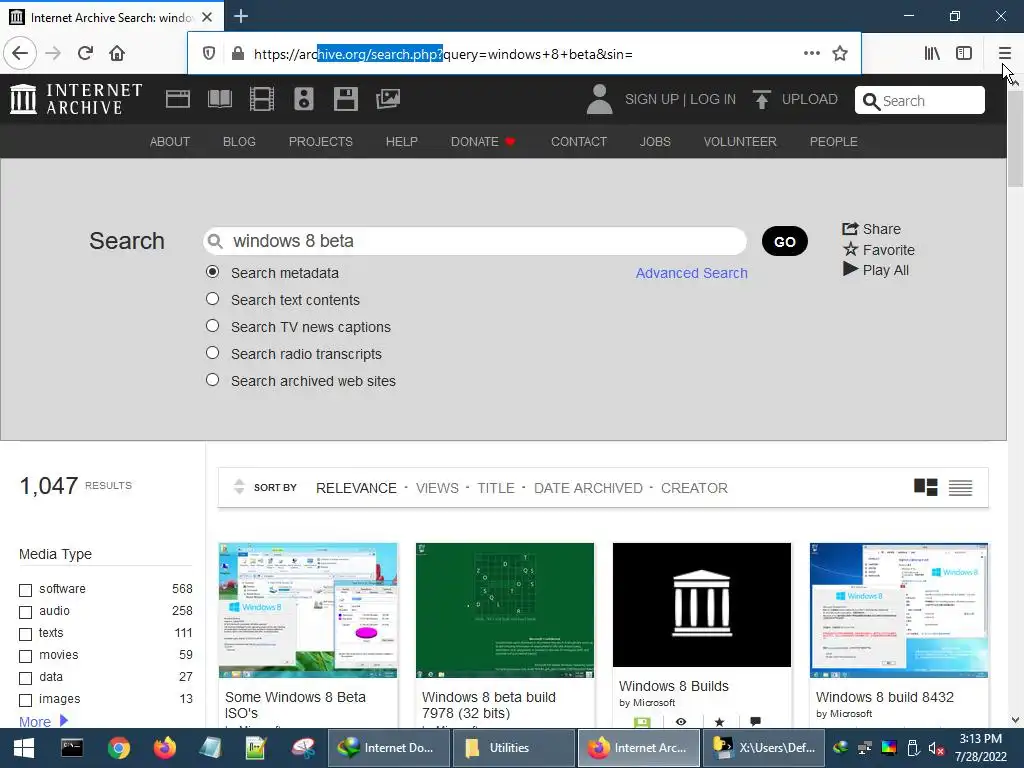Click the SIGN UP link

652,99
